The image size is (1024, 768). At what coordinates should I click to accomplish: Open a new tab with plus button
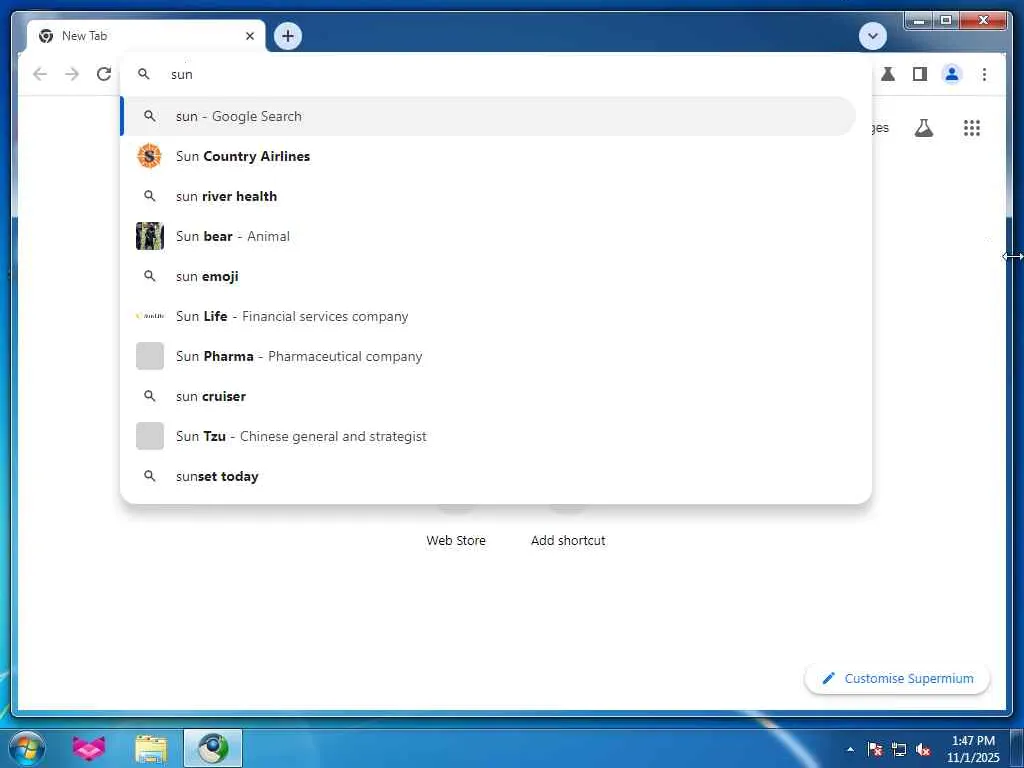288,36
